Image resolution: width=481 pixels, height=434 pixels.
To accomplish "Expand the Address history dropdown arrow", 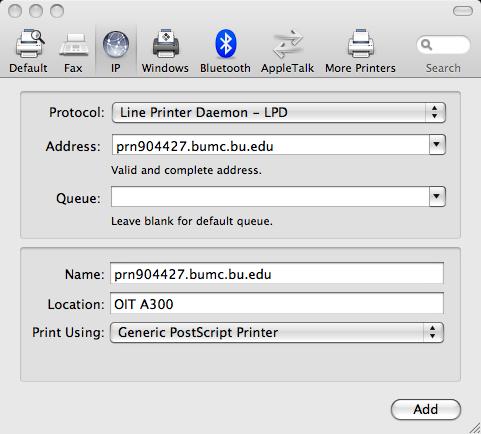I will click(x=437, y=144).
